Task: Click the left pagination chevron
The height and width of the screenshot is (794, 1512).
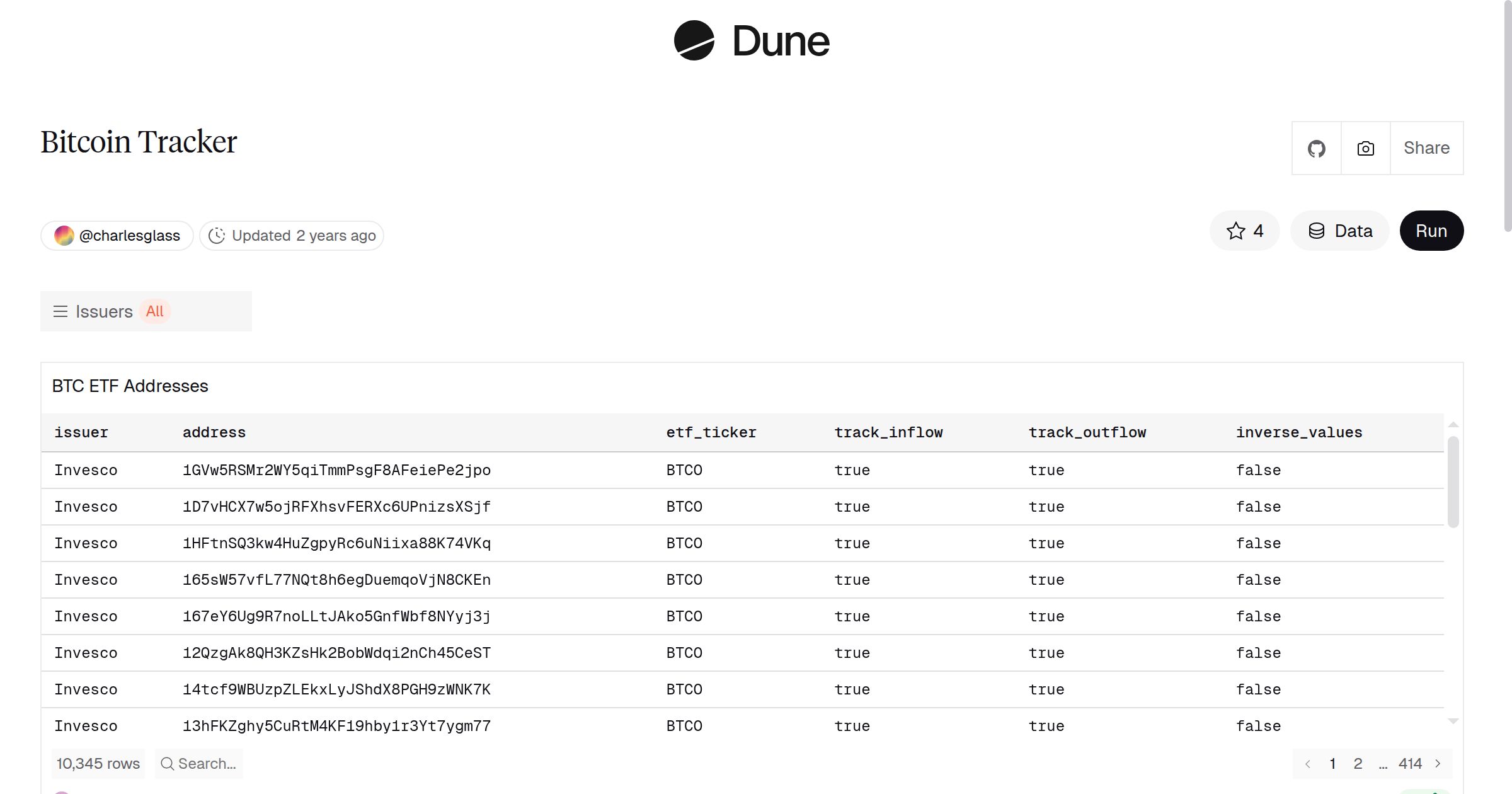Action: tap(1309, 763)
